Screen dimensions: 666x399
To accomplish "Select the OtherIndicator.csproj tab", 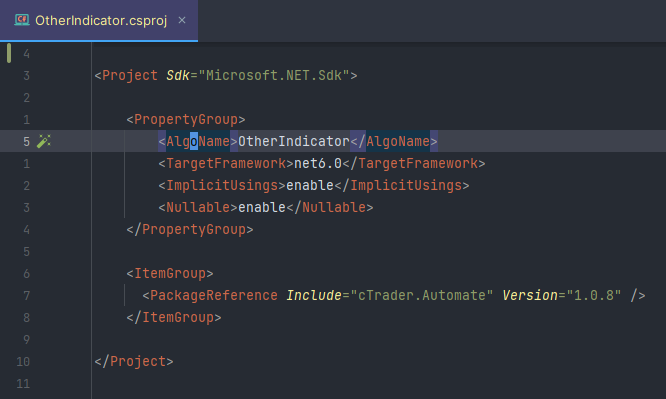I will (99, 20).
